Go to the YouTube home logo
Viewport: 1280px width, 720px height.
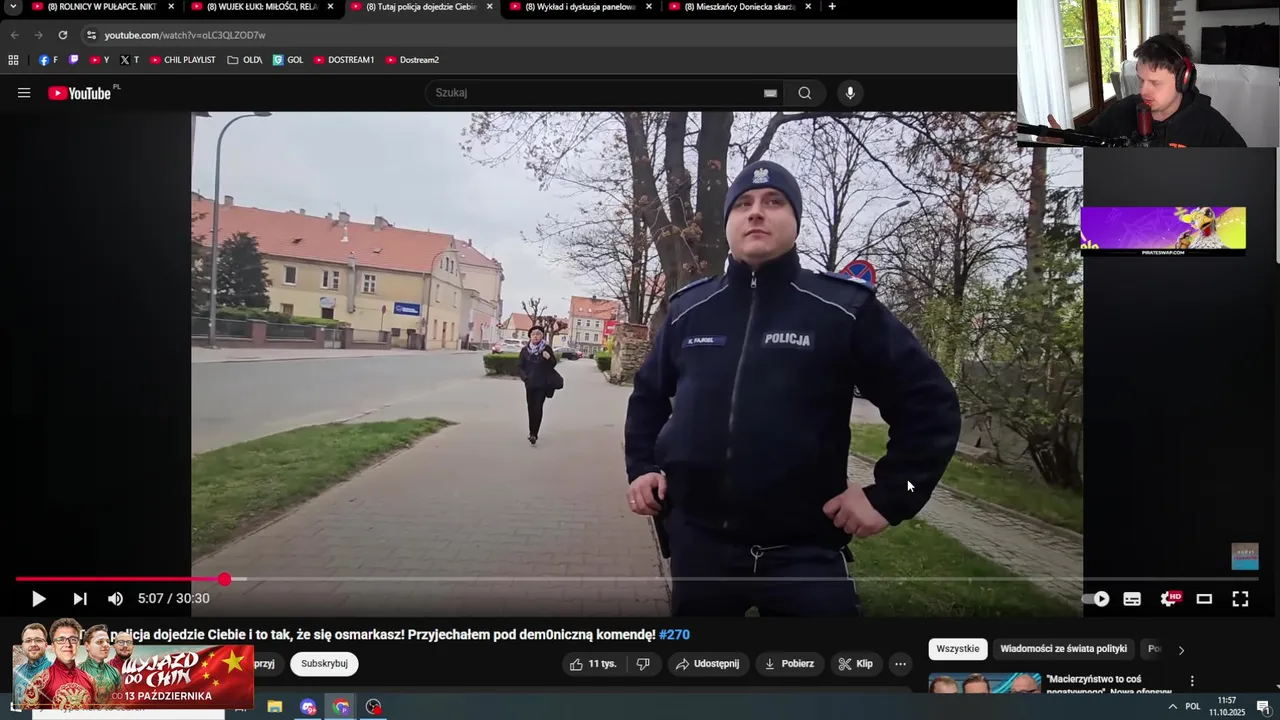pos(79,93)
